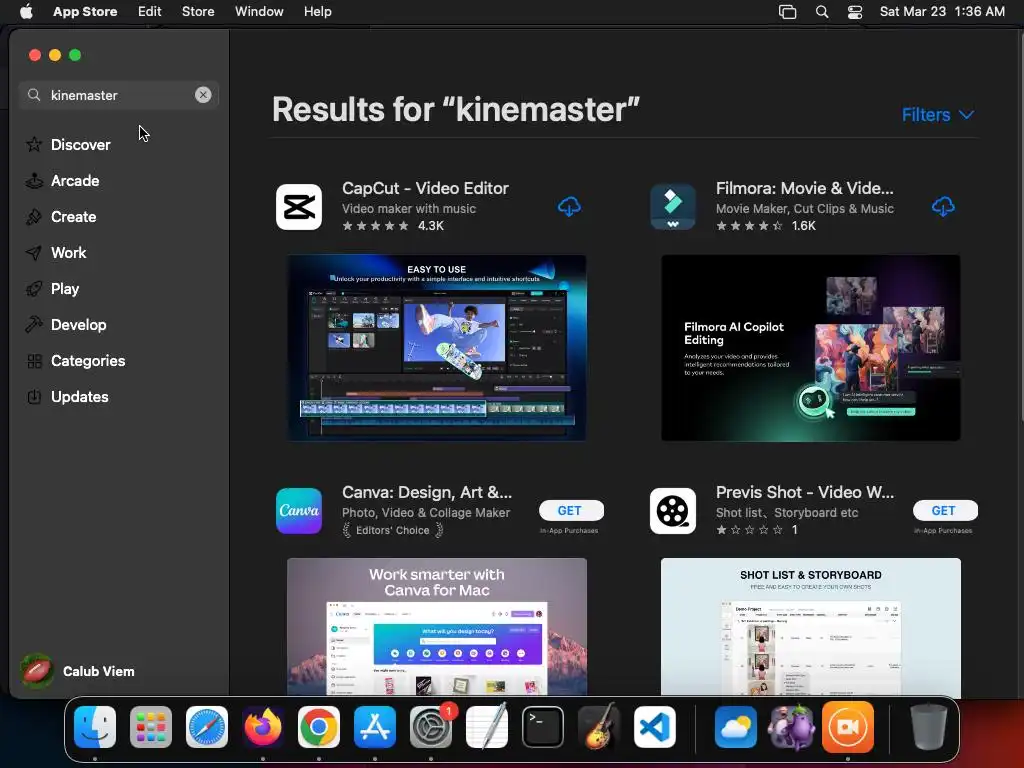
Task: Launch Safari from the Dock
Action: (x=207, y=727)
